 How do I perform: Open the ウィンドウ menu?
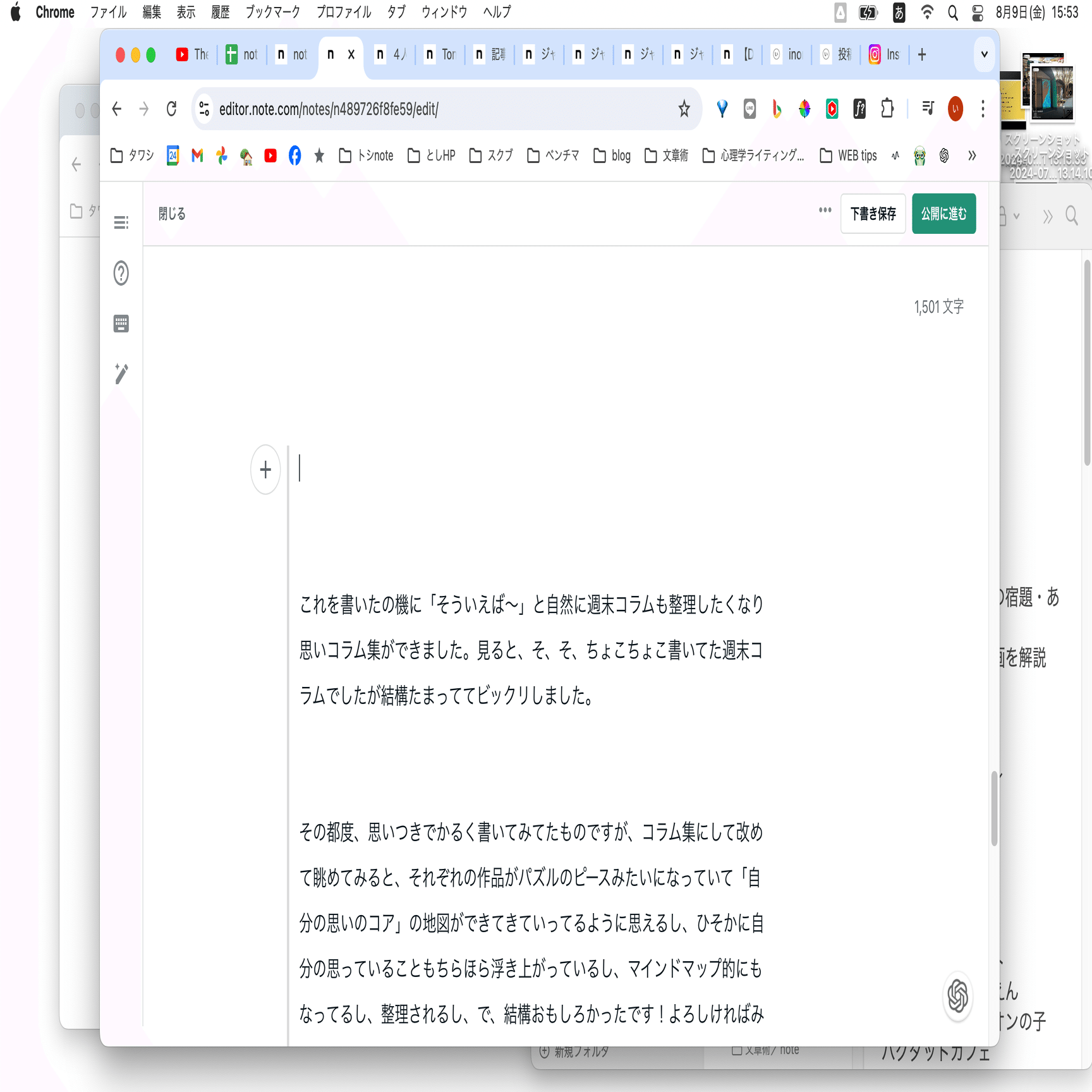pos(444,12)
